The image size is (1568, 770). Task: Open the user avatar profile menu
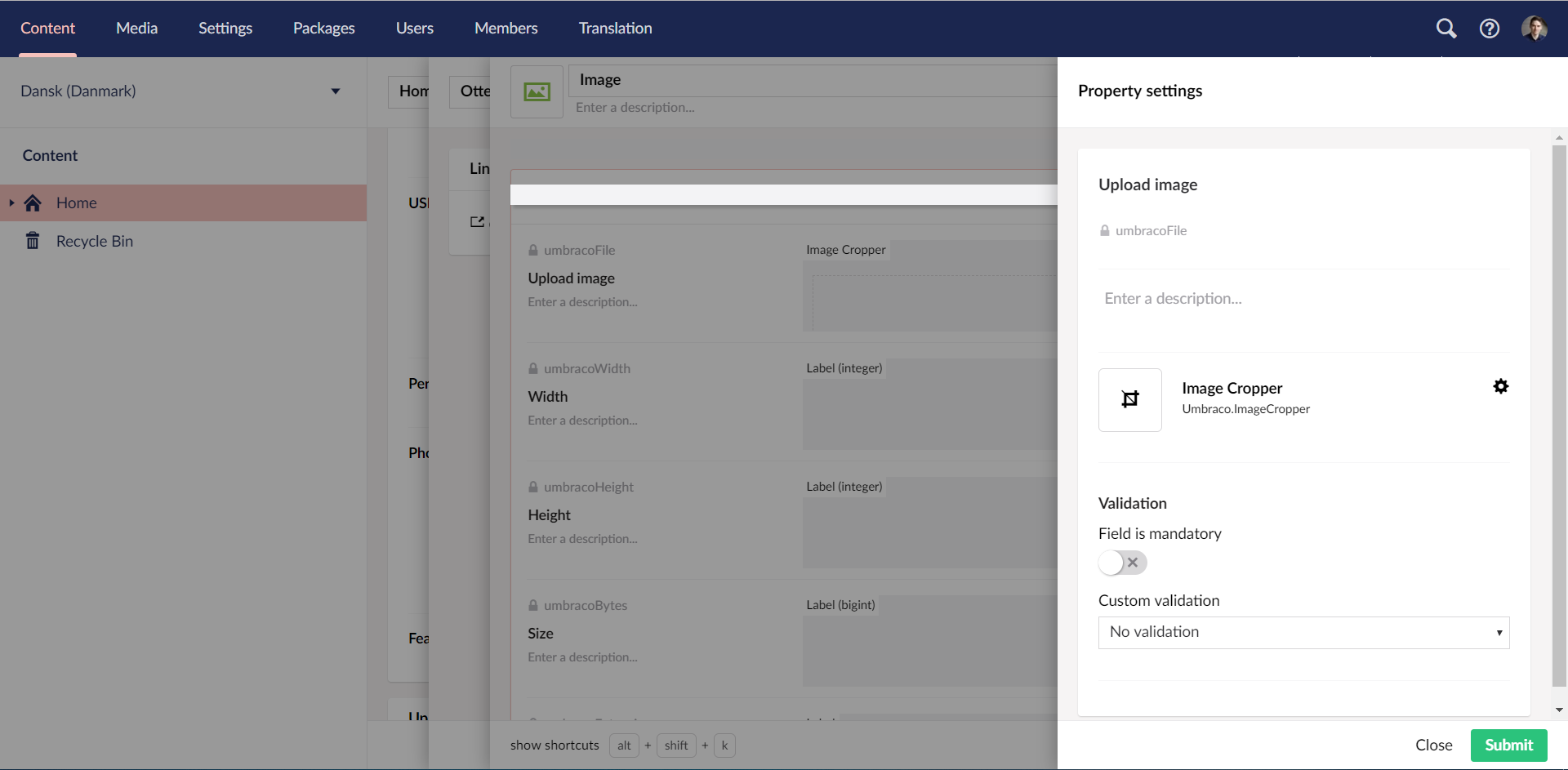[x=1535, y=28]
